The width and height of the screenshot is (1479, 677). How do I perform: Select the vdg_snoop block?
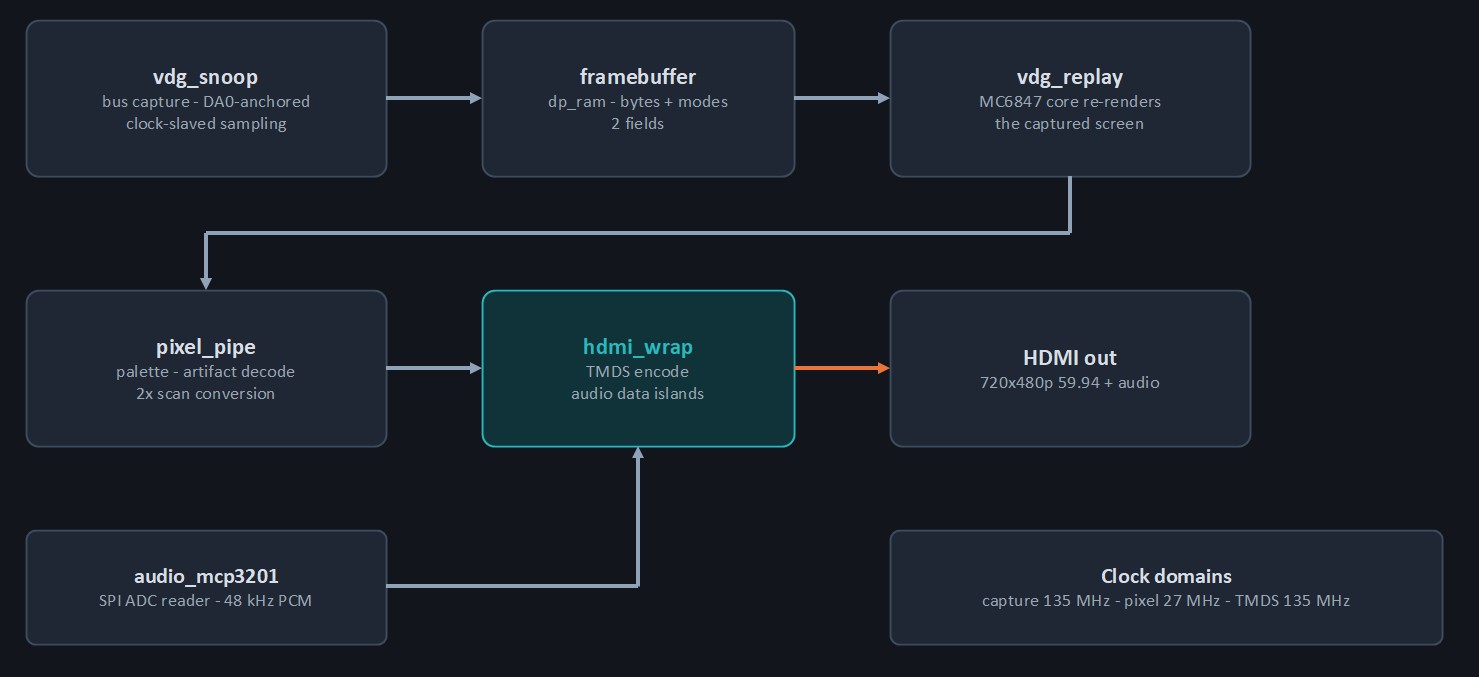[206, 99]
